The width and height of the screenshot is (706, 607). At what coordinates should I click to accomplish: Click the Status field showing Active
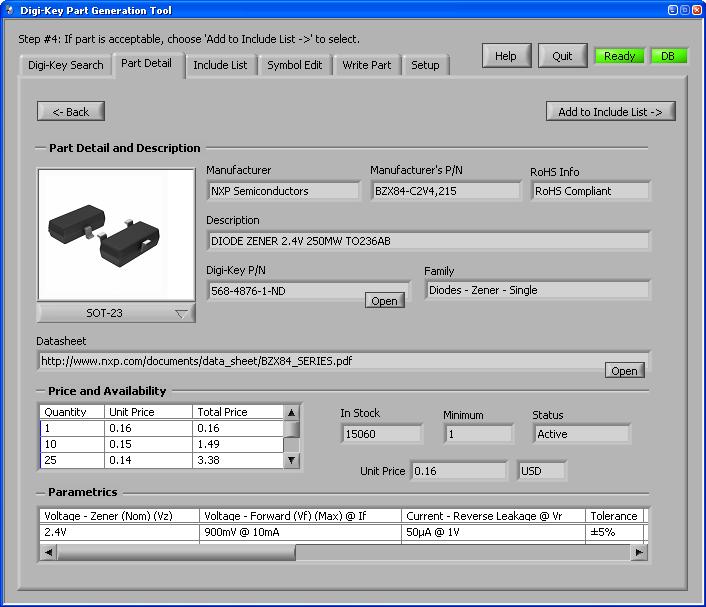point(581,434)
